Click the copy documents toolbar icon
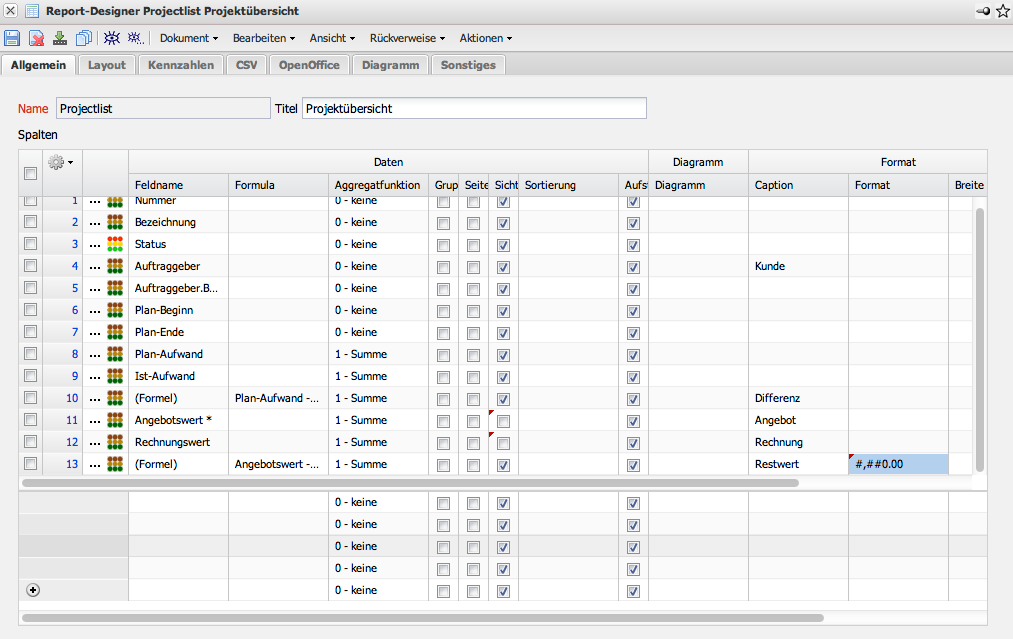Image resolution: width=1013 pixels, height=639 pixels. [x=84, y=38]
